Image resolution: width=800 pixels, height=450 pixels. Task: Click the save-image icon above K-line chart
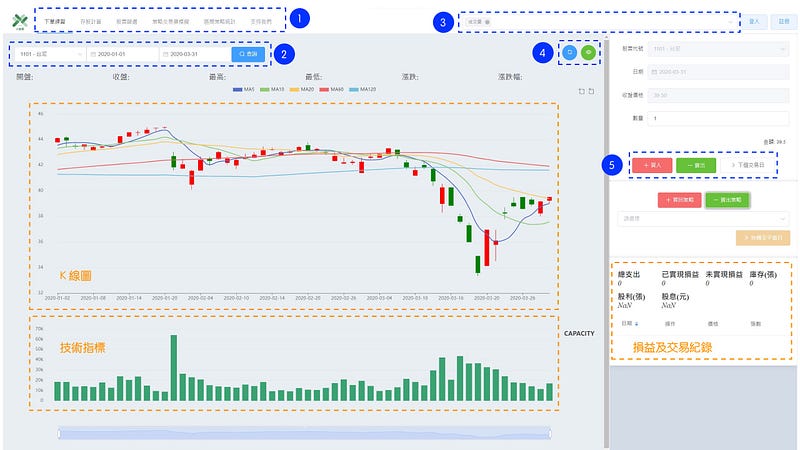coord(591,91)
